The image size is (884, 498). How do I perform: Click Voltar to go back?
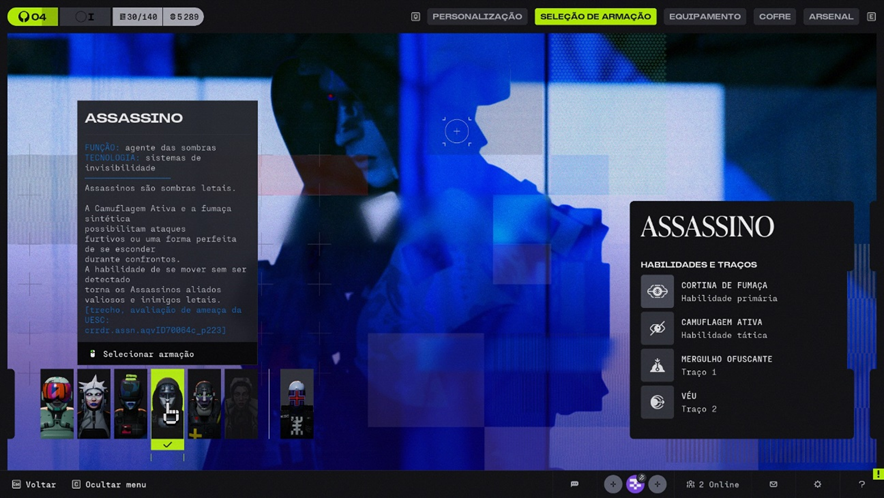pos(33,484)
